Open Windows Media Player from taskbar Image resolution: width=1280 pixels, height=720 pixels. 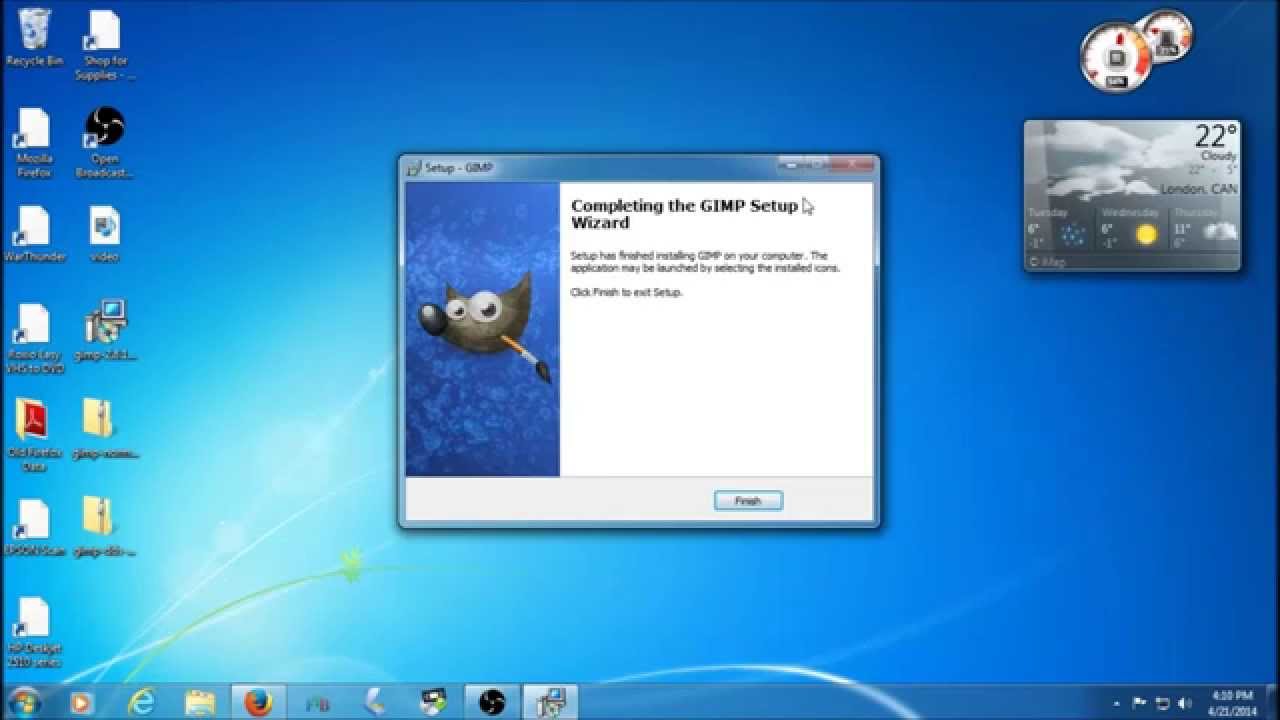click(x=83, y=702)
